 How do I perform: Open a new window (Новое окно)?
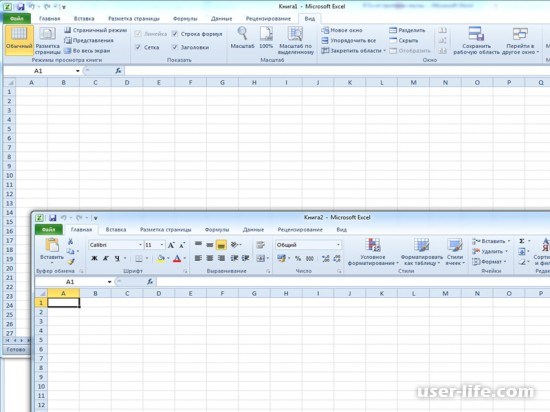point(342,30)
